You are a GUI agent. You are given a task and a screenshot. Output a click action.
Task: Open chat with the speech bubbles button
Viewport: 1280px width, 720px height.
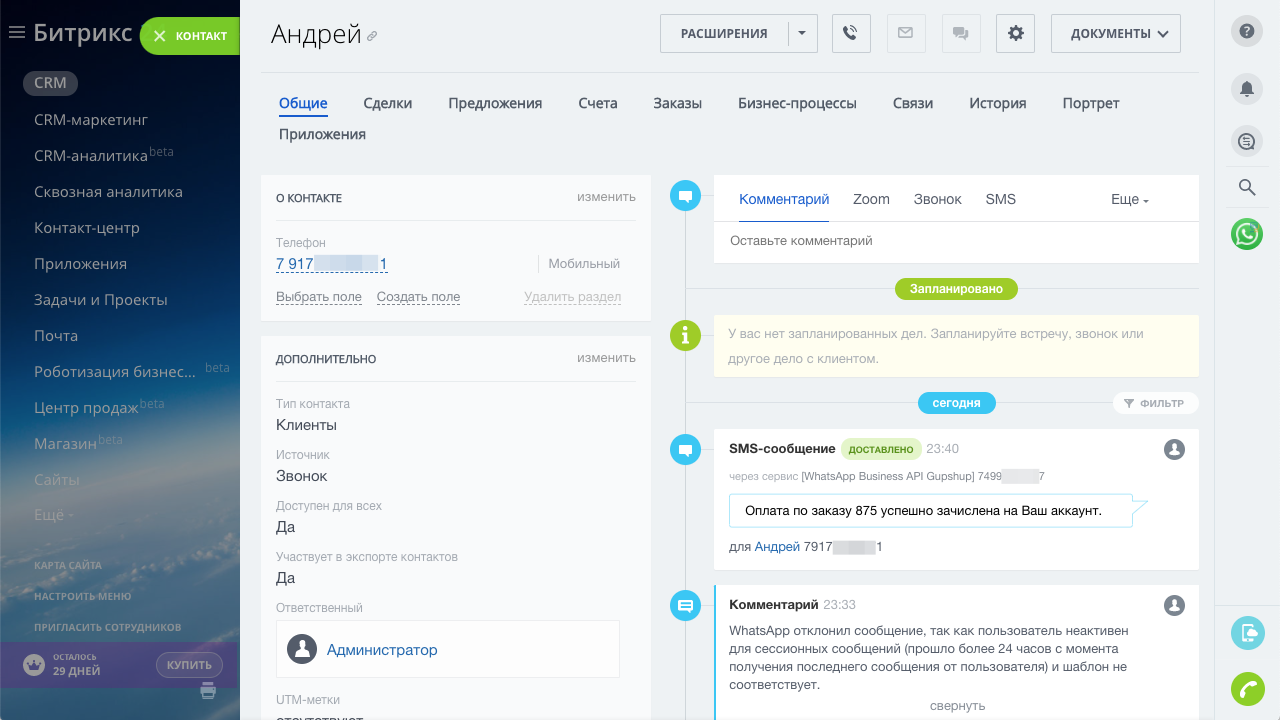click(x=961, y=33)
